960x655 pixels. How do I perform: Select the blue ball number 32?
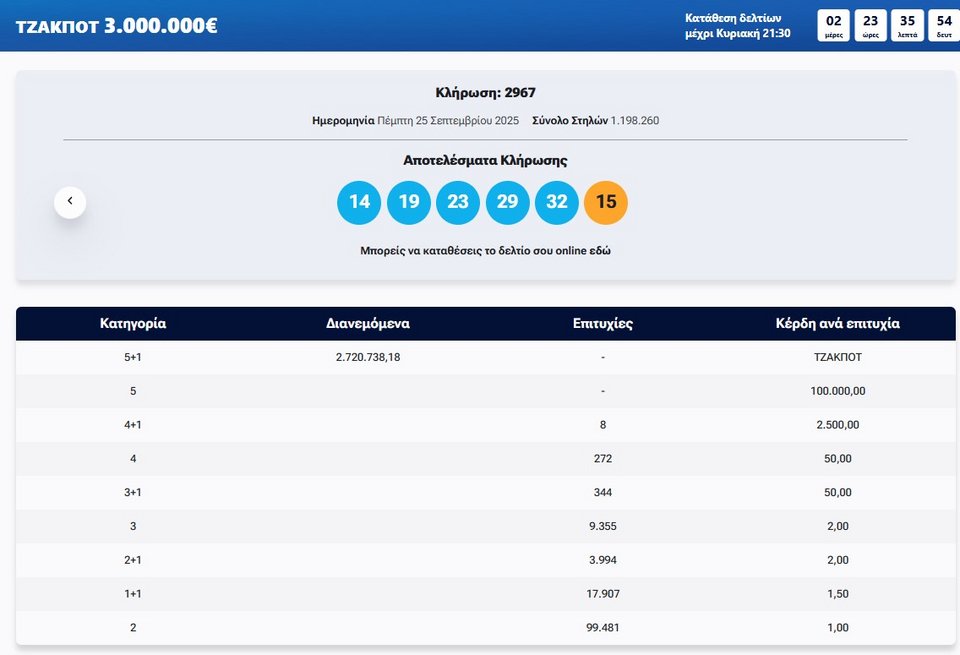click(x=557, y=202)
